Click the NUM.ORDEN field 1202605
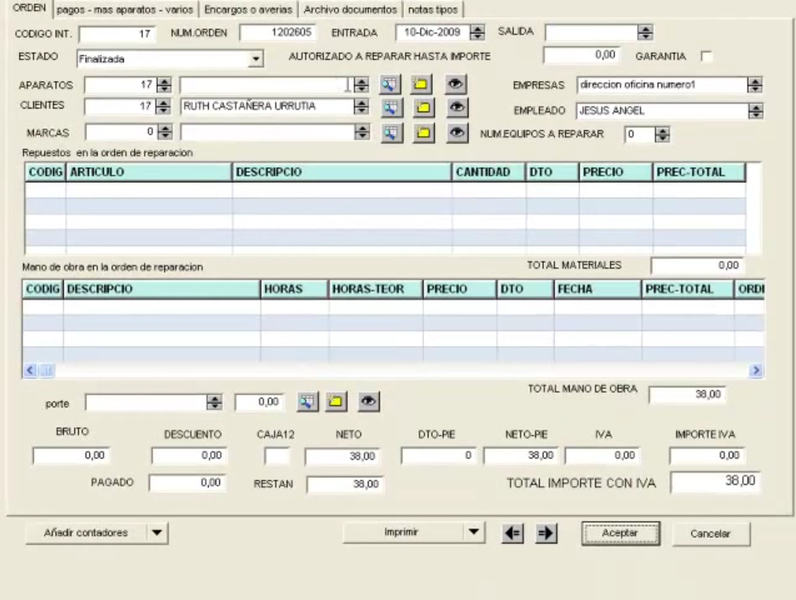The width and height of the screenshot is (796, 600). click(x=278, y=33)
